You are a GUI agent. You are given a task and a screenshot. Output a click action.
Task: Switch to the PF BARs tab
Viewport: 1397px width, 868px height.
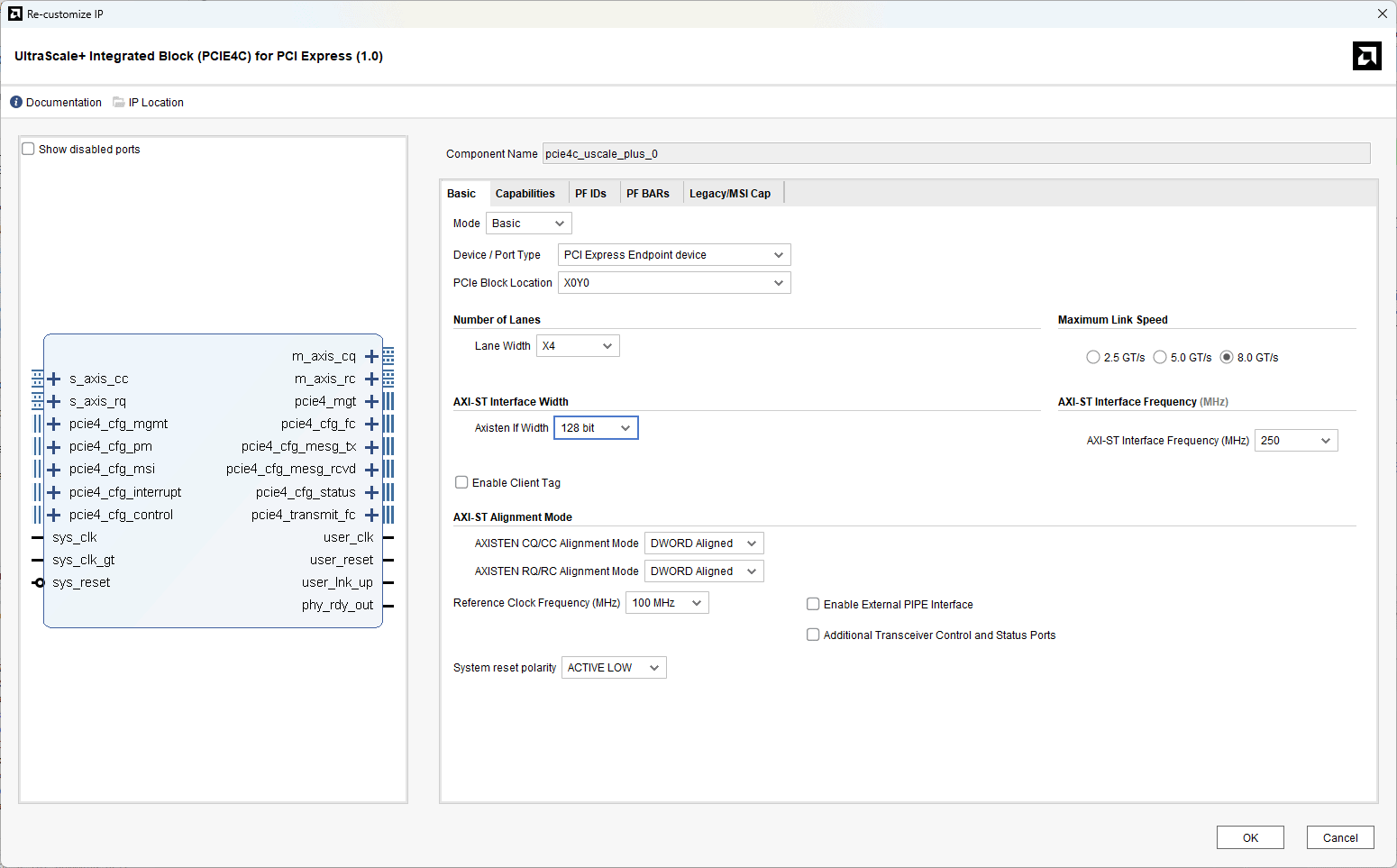(647, 194)
